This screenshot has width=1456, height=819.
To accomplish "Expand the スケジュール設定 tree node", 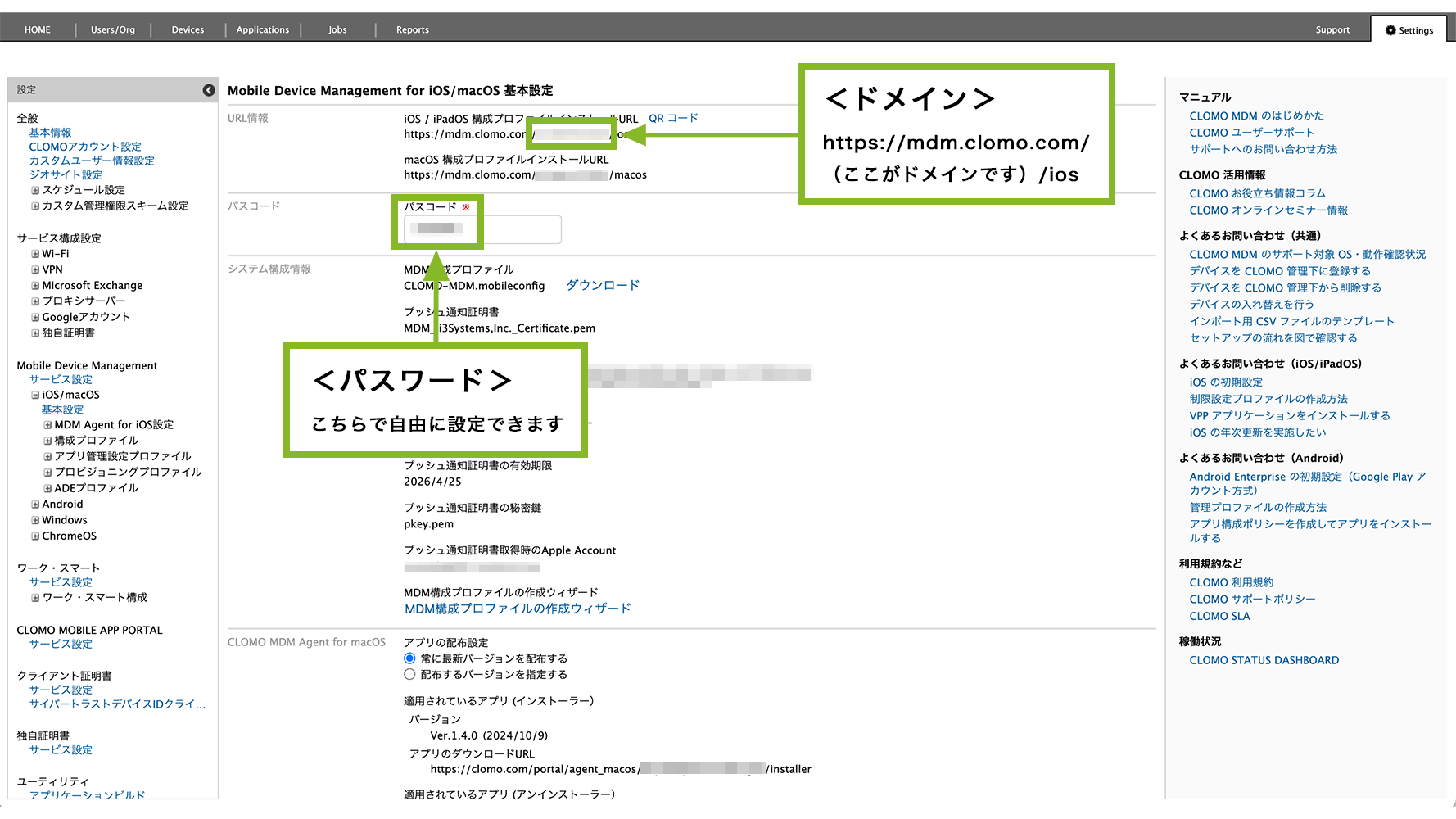I will coord(35,190).
